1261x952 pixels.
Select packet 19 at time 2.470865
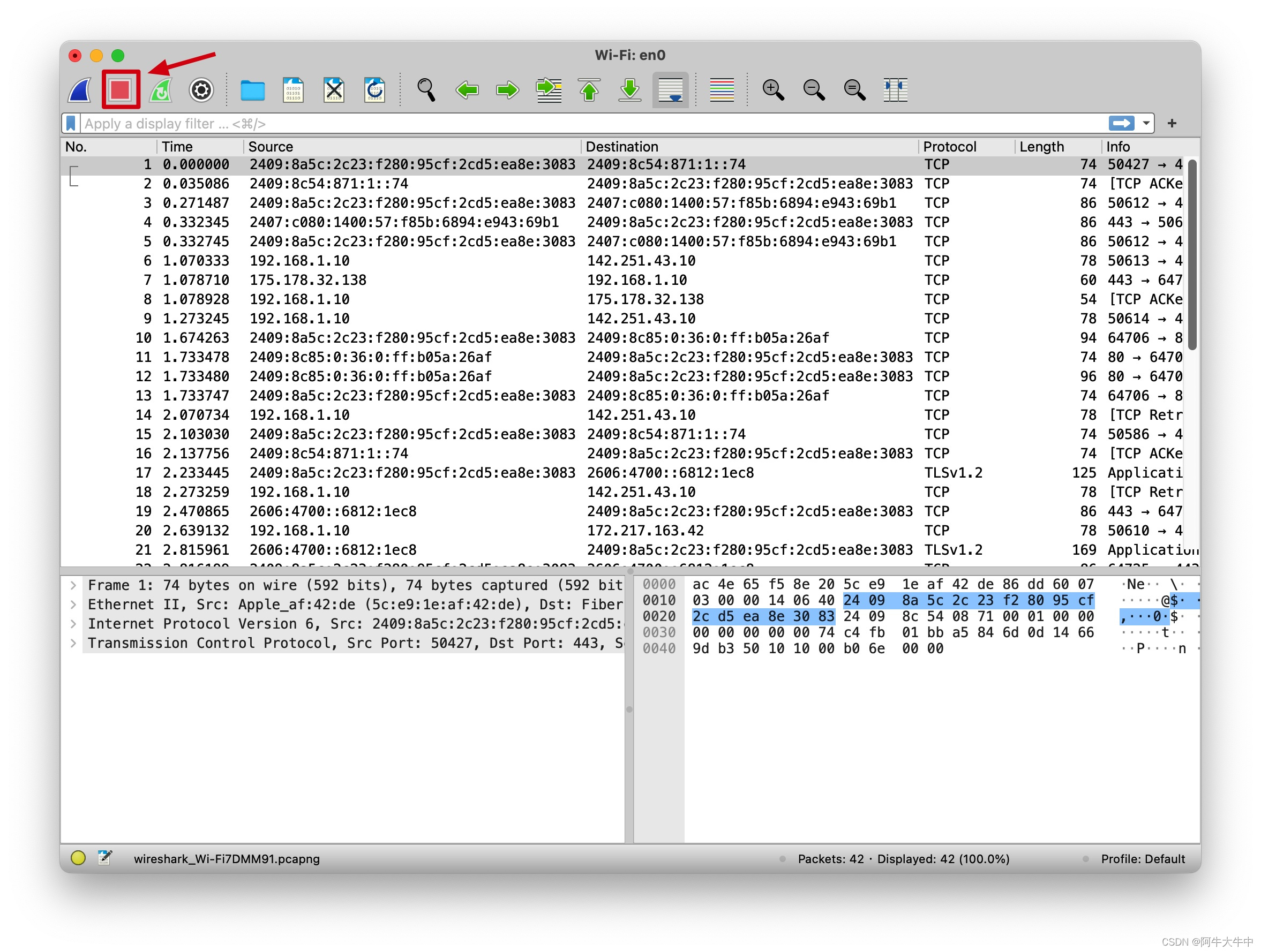(622, 512)
